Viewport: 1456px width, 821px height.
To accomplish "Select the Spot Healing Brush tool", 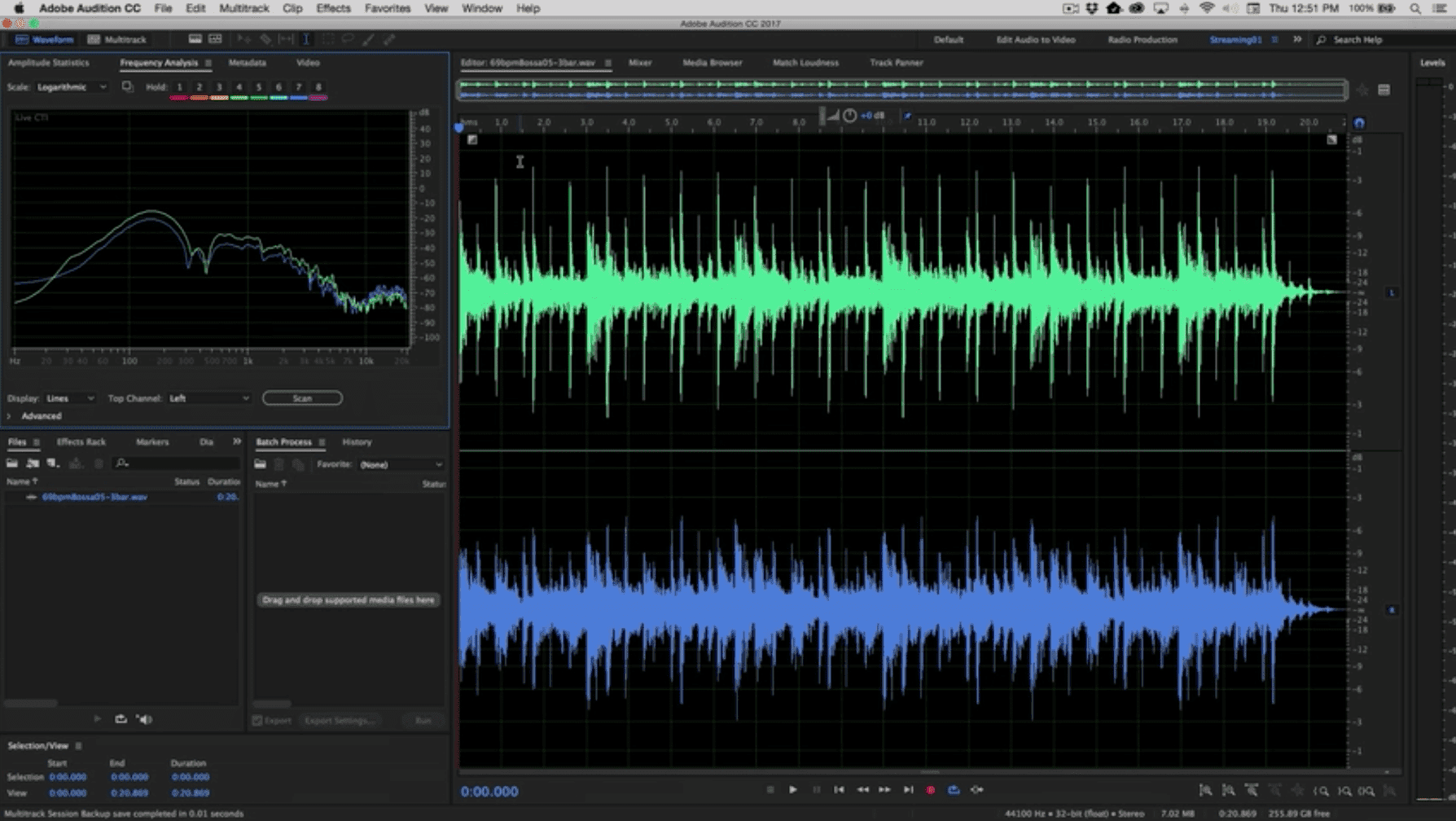I will 389,39.
